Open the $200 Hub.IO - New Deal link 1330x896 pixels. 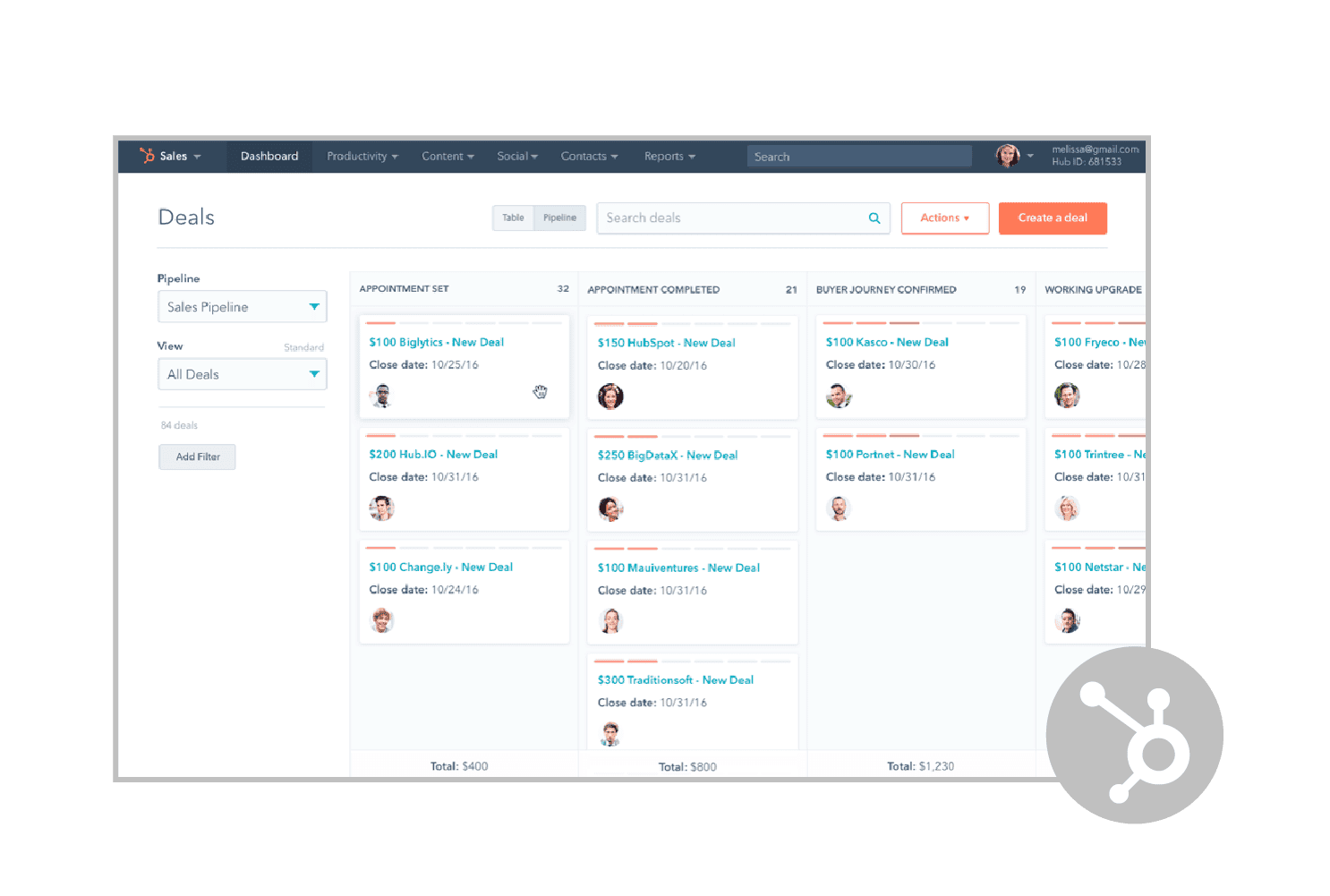(x=433, y=455)
